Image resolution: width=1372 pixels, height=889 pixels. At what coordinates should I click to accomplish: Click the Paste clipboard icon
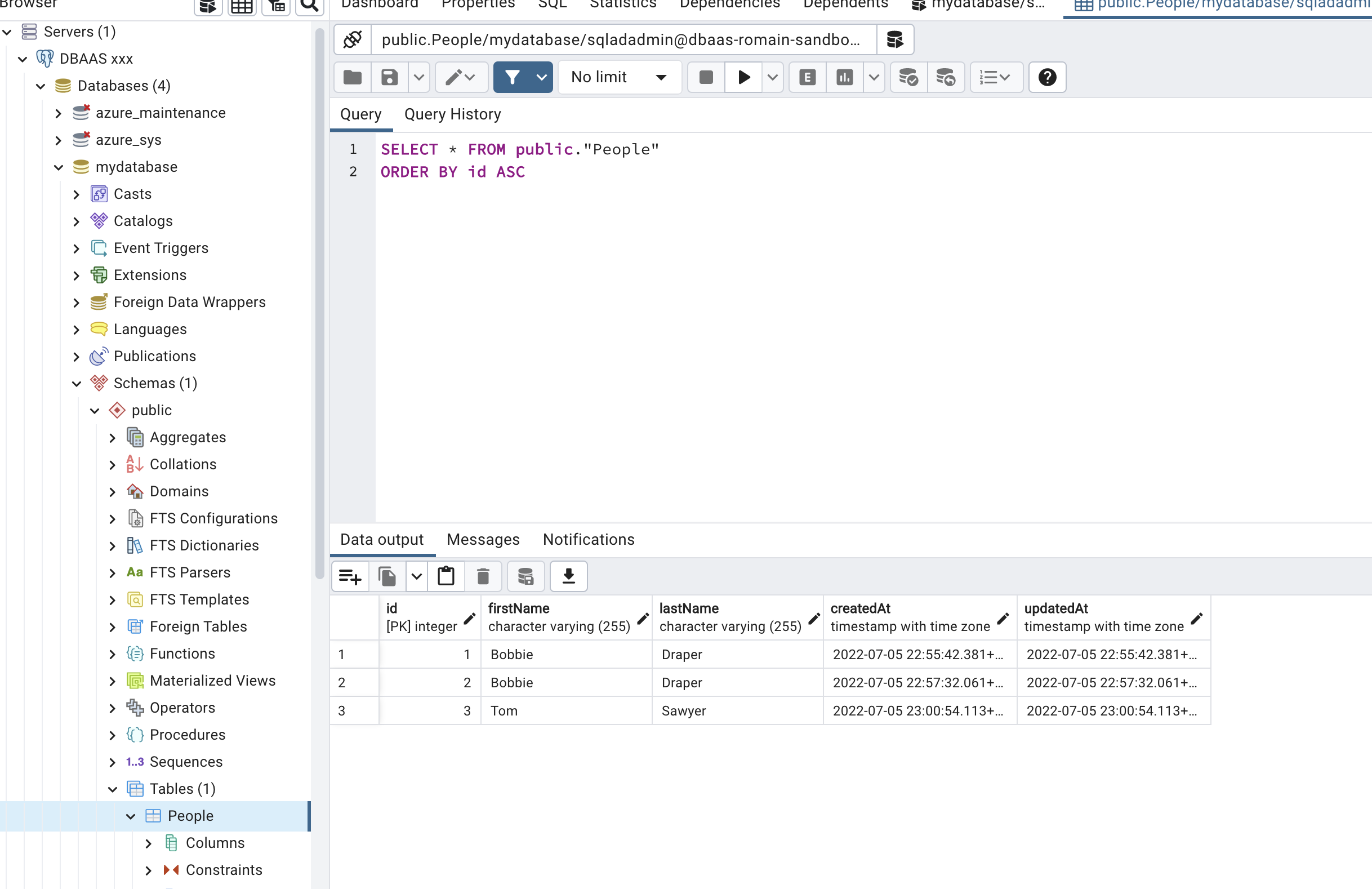tap(446, 576)
